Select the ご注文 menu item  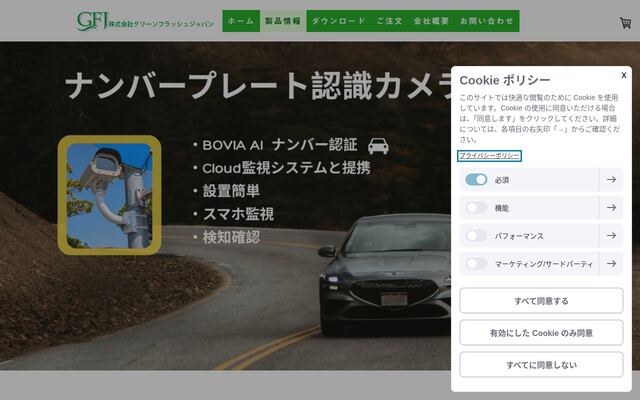(389, 21)
